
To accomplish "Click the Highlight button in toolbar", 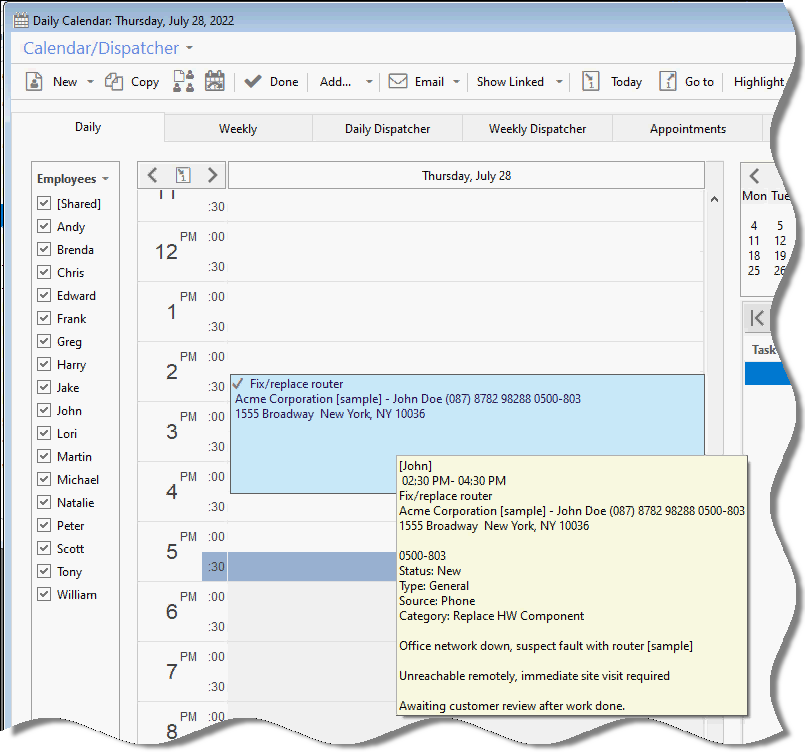I will [x=758, y=82].
